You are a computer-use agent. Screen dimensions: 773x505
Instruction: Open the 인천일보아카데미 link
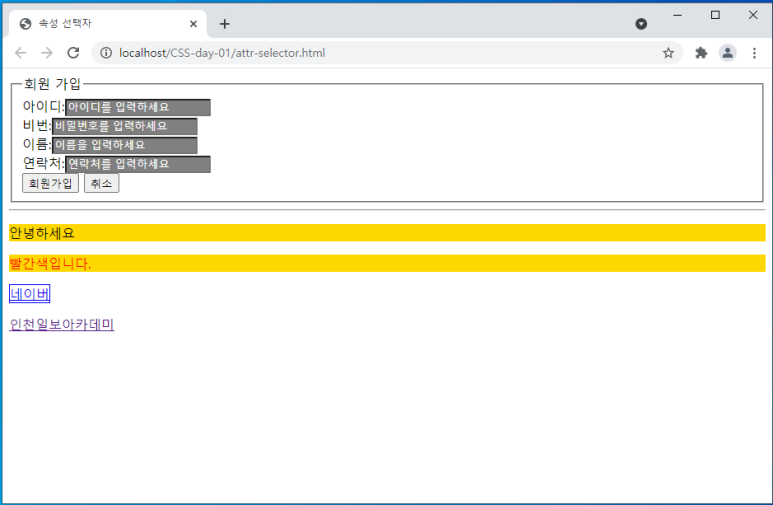tap(62, 325)
